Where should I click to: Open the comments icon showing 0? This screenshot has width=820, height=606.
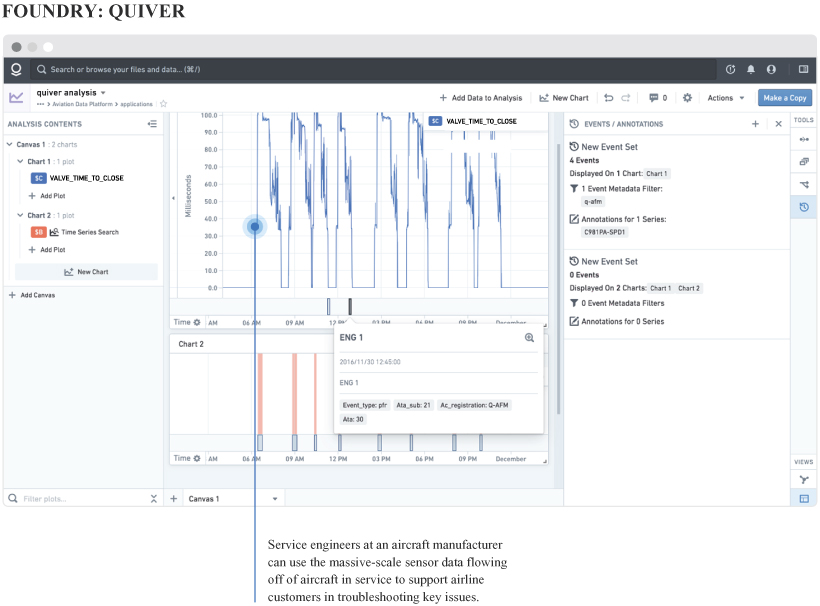tap(657, 98)
